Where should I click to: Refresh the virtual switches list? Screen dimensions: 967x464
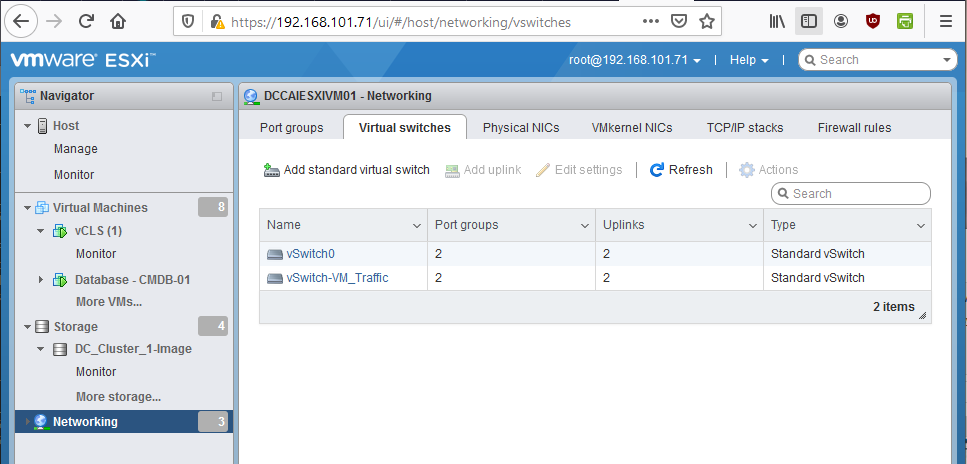tap(681, 170)
